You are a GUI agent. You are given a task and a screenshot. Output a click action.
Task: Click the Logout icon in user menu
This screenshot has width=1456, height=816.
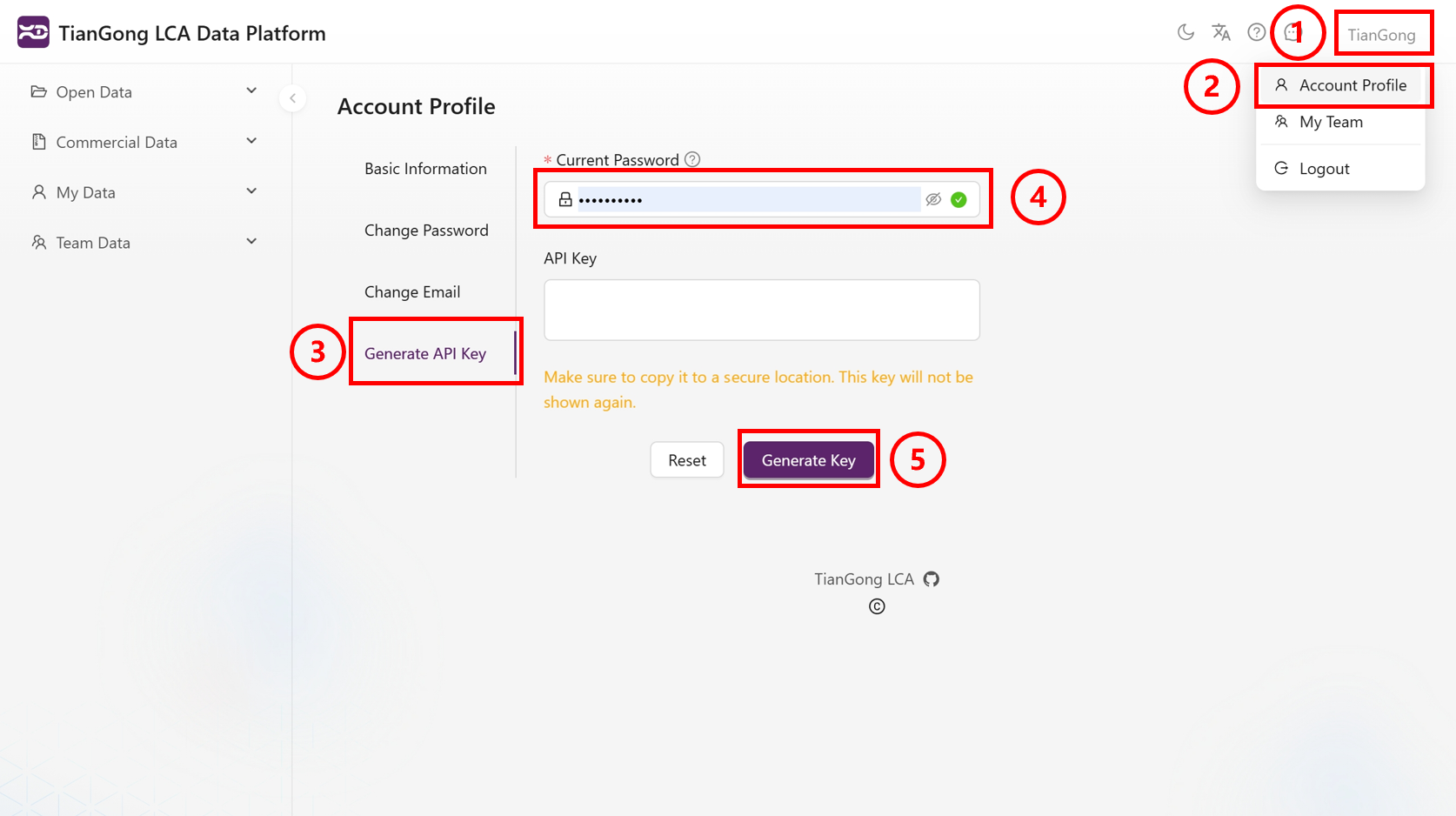coord(1281,168)
